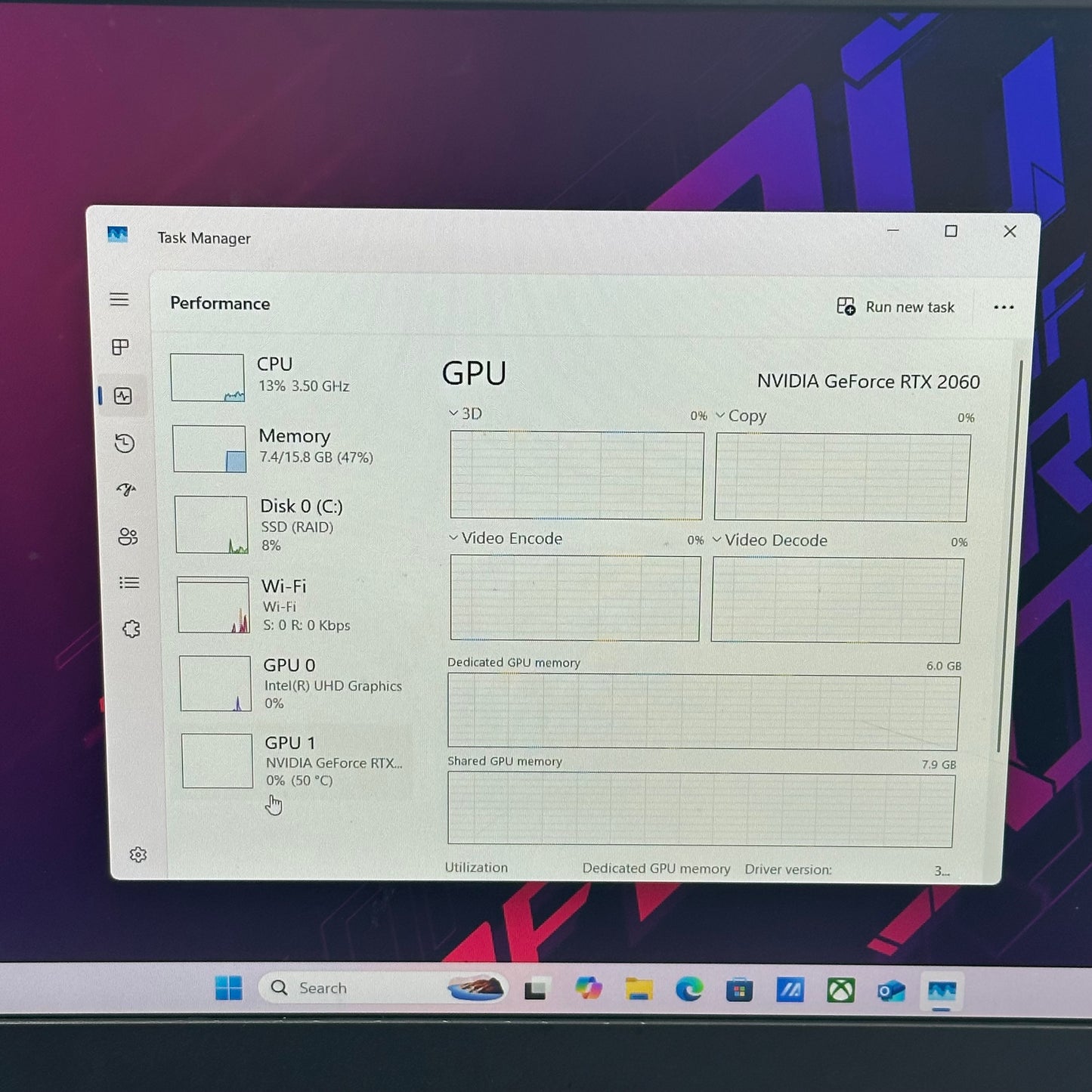Minimize the Task Manager window
Viewport: 1092px width, 1092px height.
point(892,230)
